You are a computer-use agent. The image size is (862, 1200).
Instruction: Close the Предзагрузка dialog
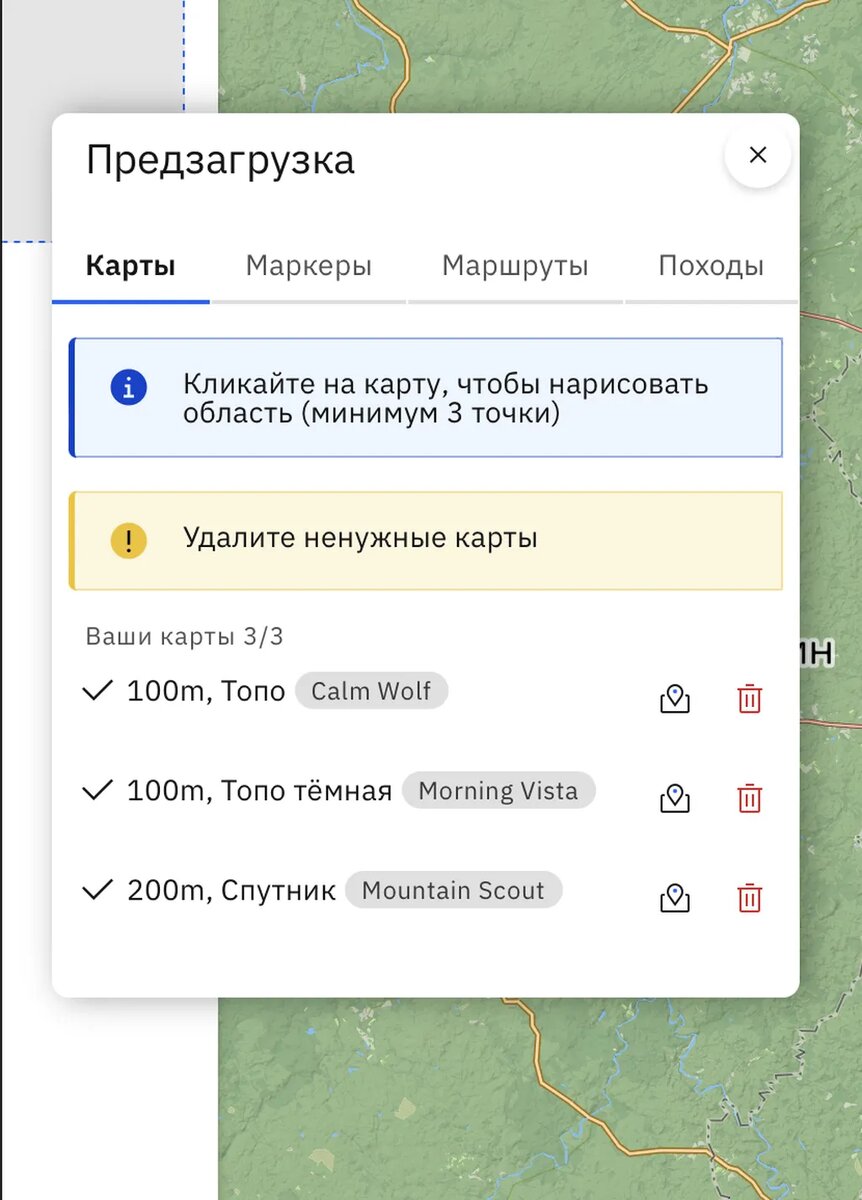(758, 155)
